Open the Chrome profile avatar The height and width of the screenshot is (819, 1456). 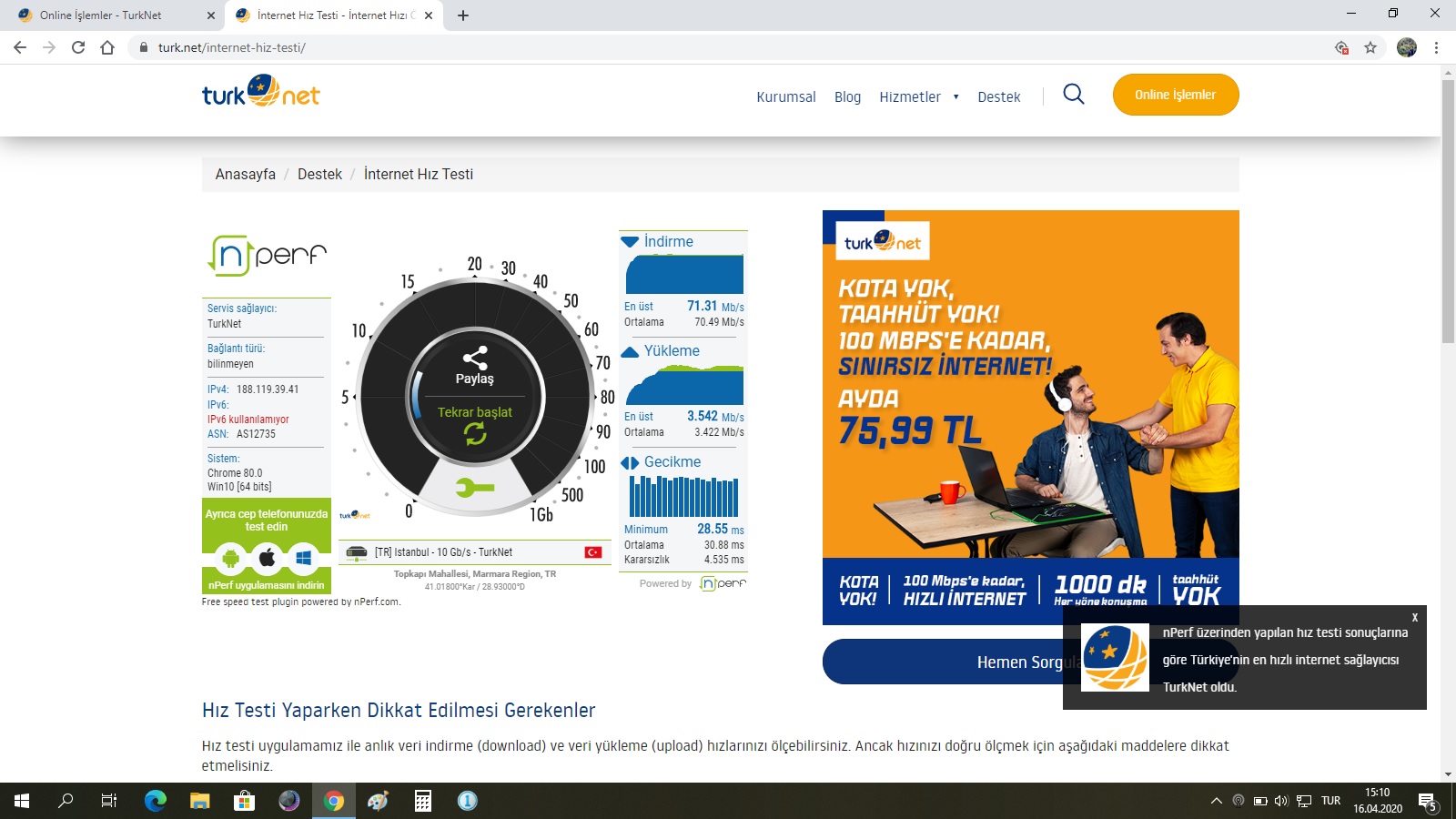tap(1407, 47)
